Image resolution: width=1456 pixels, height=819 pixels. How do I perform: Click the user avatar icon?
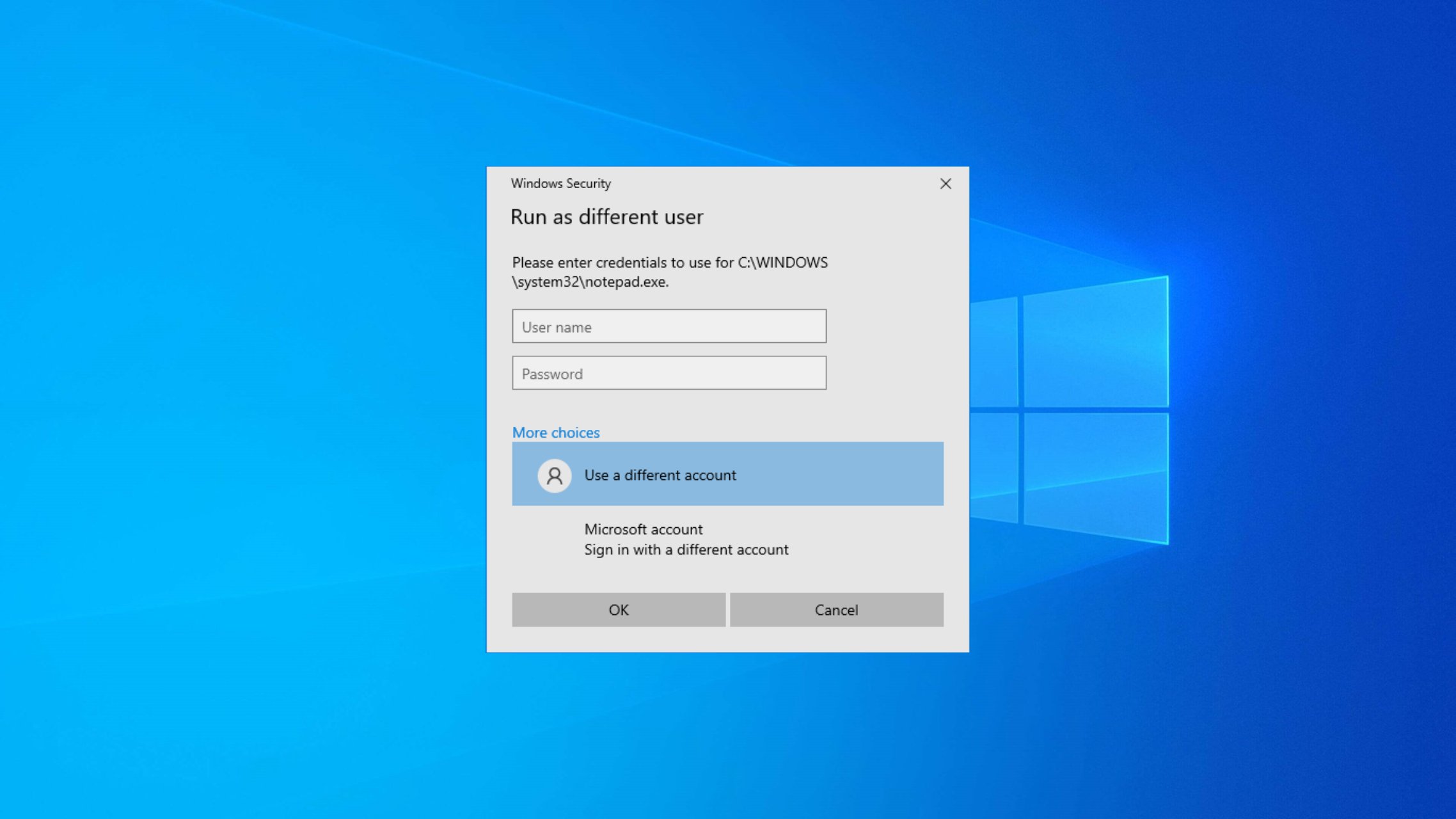click(555, 475)
